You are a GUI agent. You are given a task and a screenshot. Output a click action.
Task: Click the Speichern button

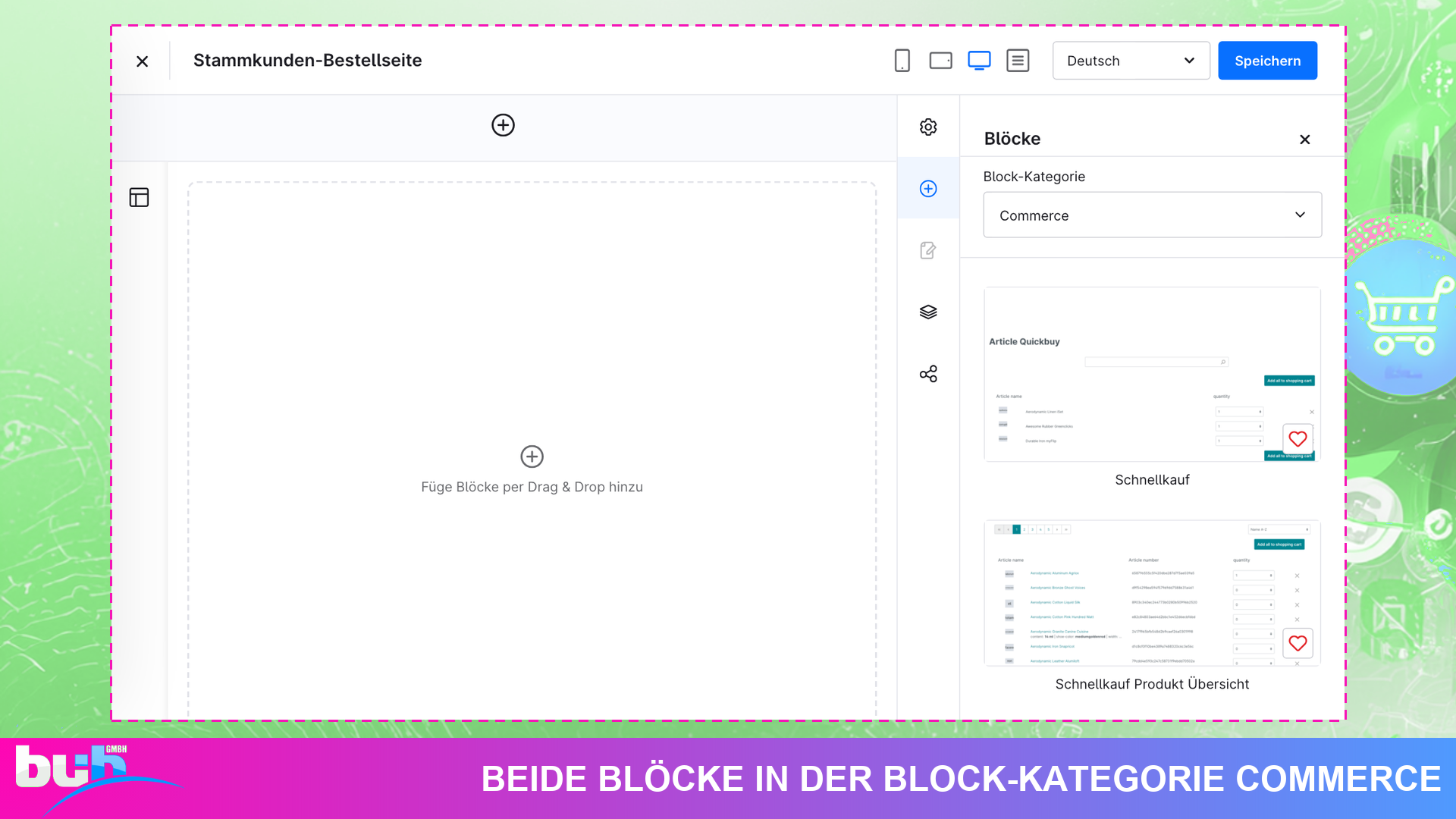(x=1267, y=61)
